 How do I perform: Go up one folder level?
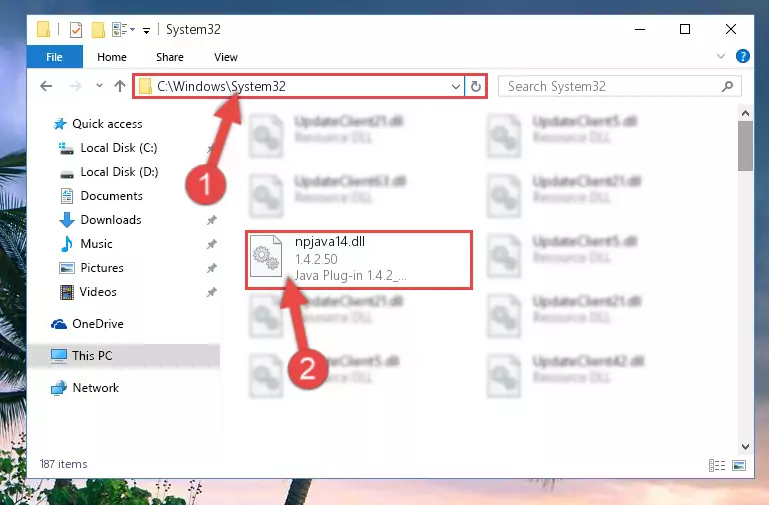click(120, 86)
